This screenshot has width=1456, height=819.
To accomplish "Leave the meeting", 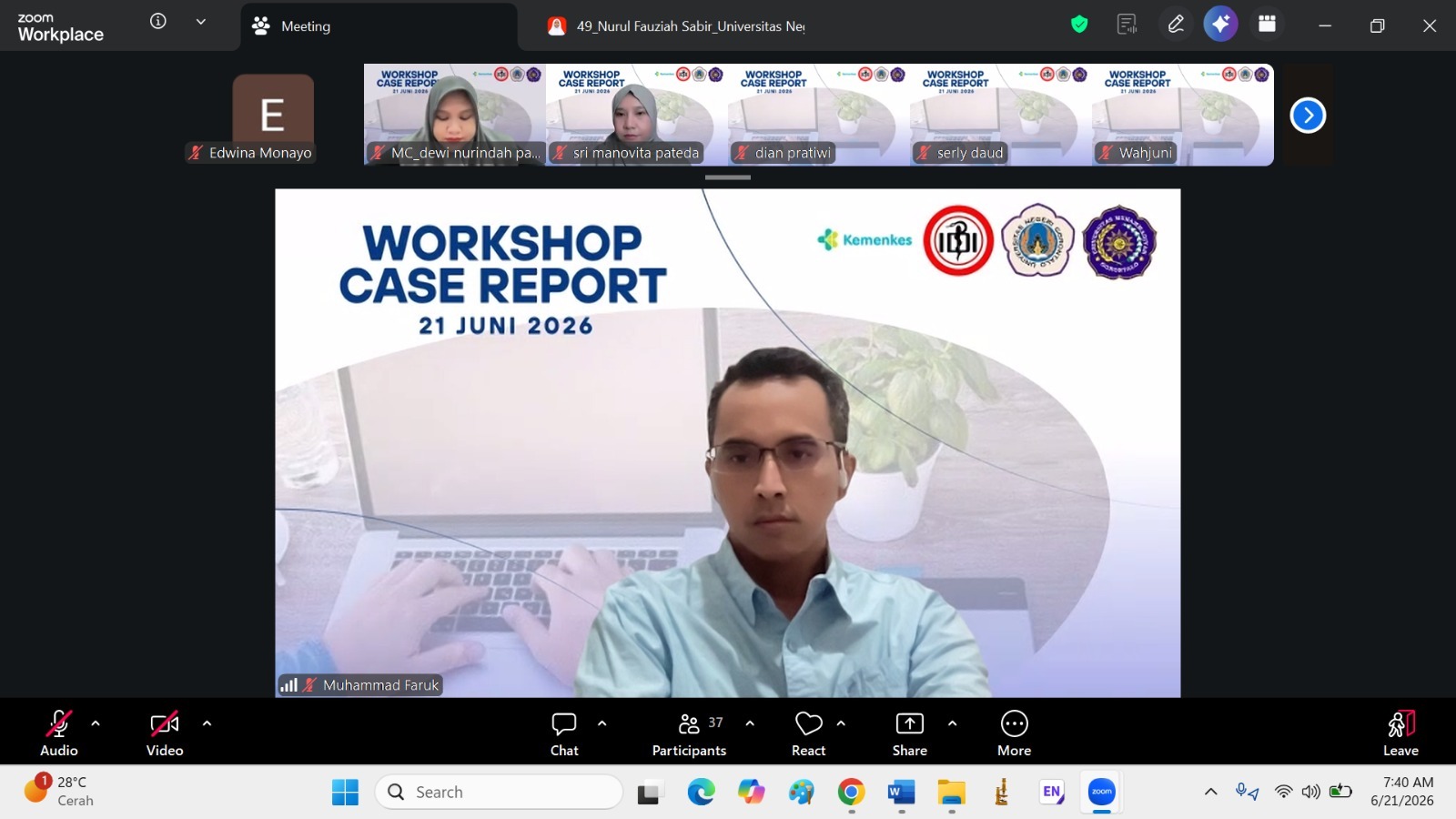I will tap(1400, 733).
